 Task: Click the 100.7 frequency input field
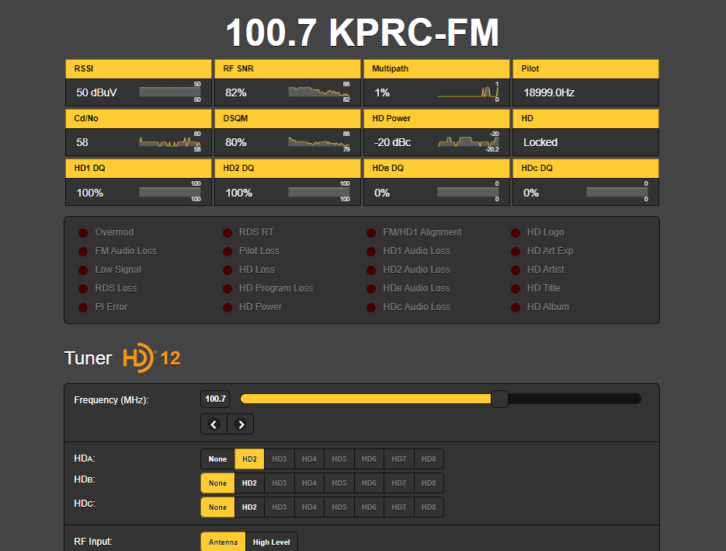coord(215,399)
